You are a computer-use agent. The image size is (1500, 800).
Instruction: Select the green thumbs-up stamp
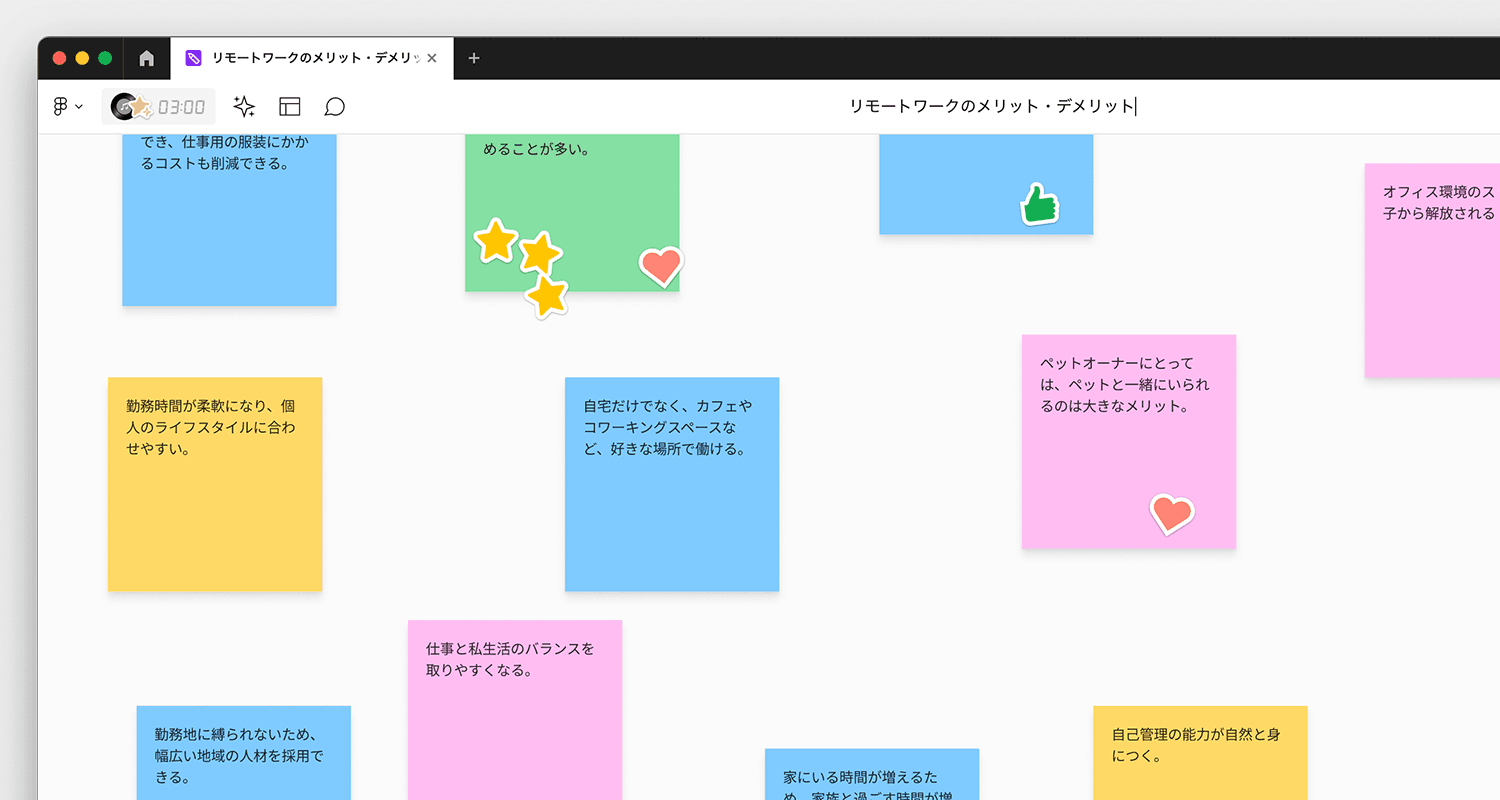point(1039,205)
